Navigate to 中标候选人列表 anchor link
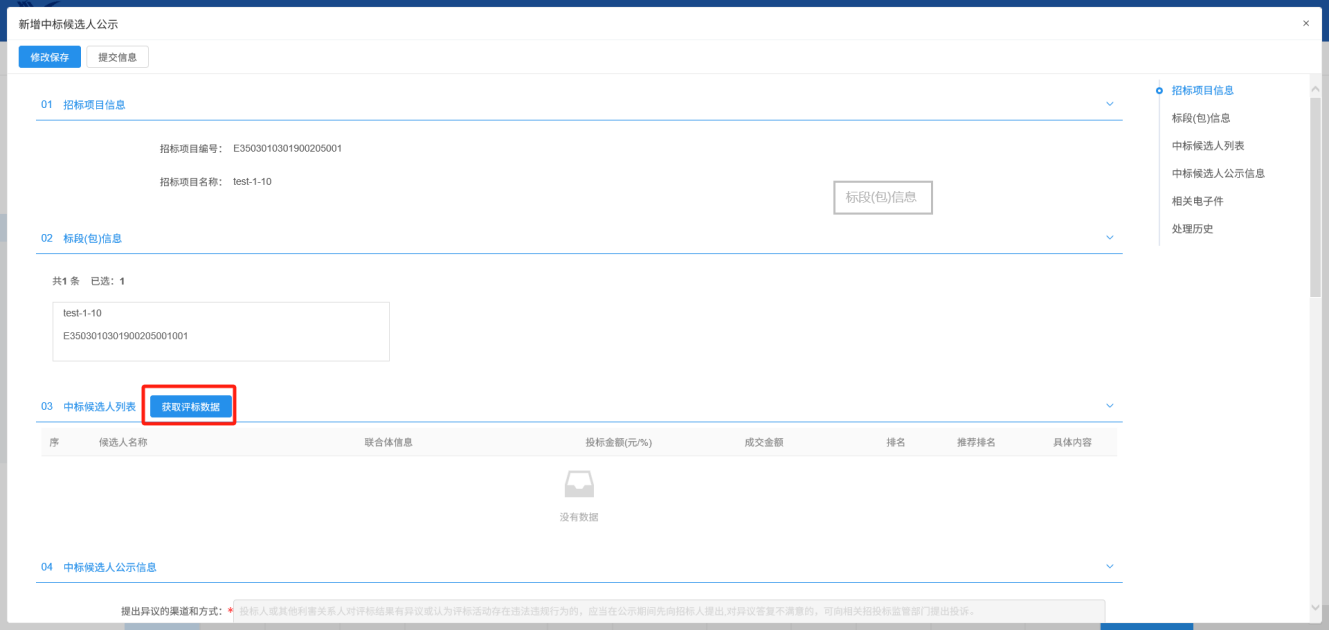Screen dimensions: 1329x630 [1208, 146]
